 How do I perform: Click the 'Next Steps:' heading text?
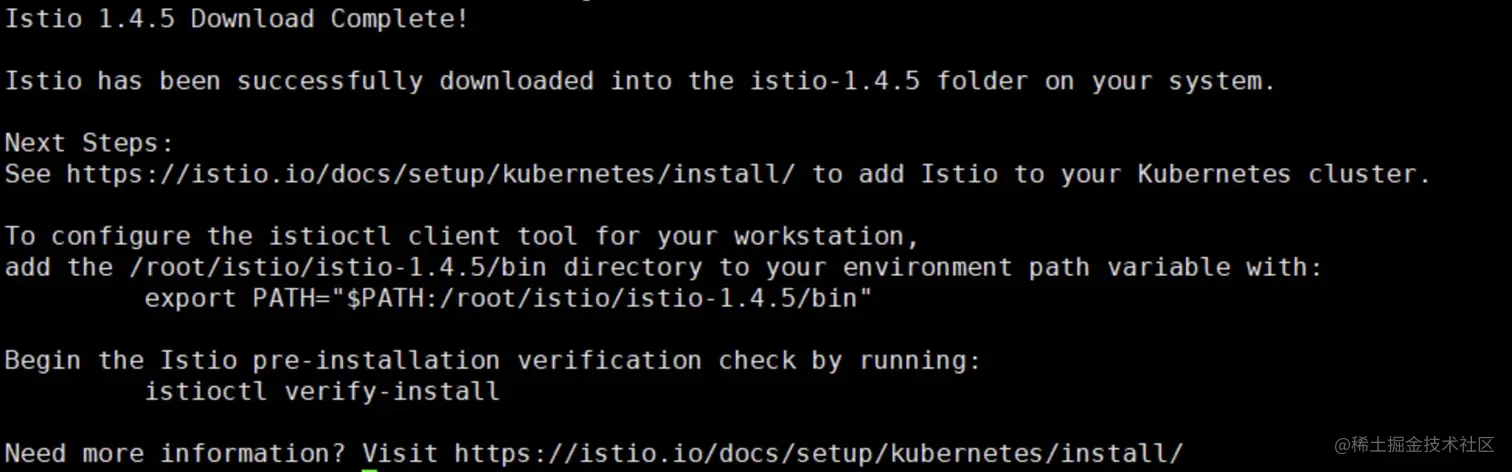pyautogui.click(x=90, y=143)
